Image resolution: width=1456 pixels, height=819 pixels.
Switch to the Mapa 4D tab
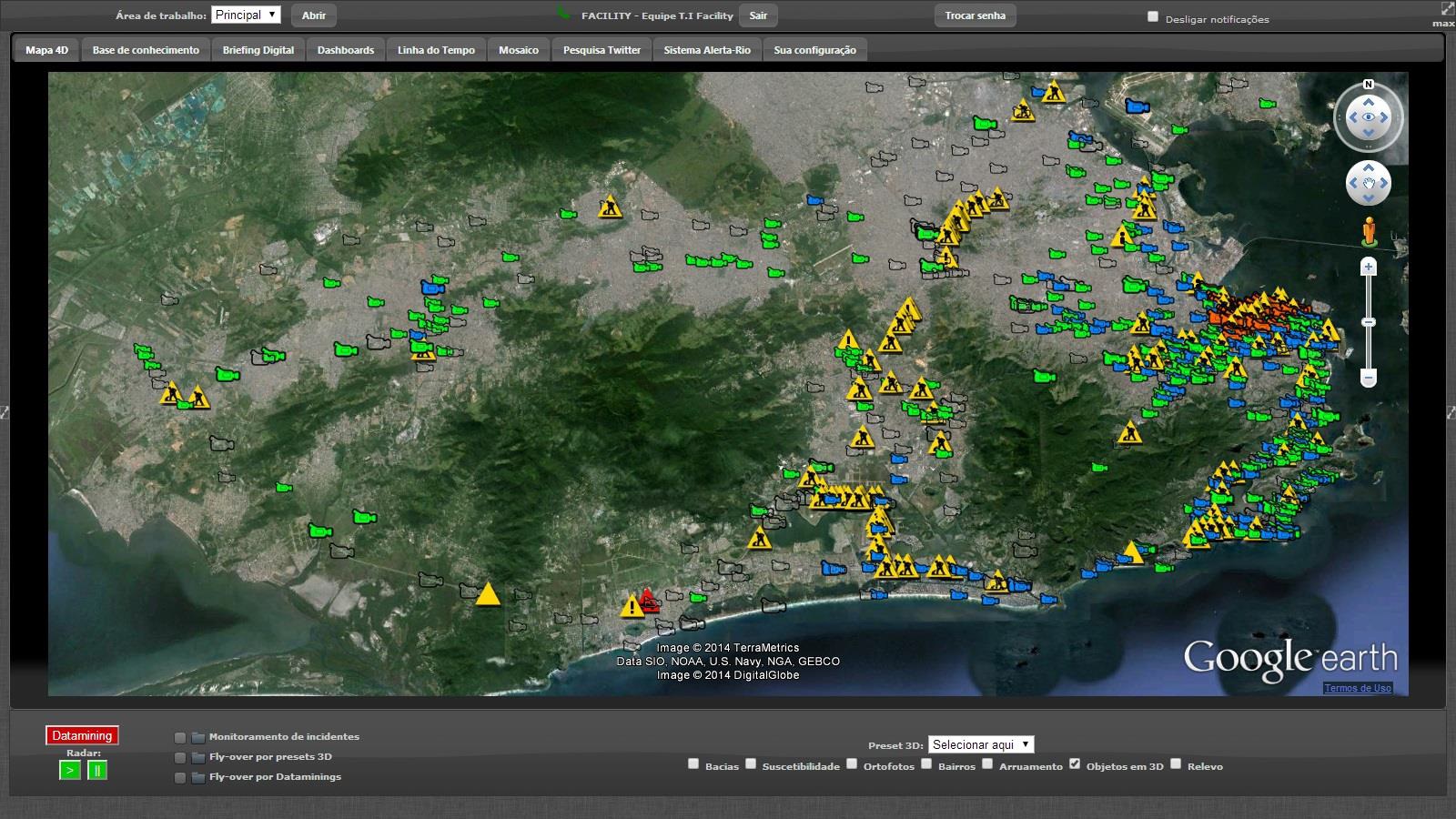47,50
